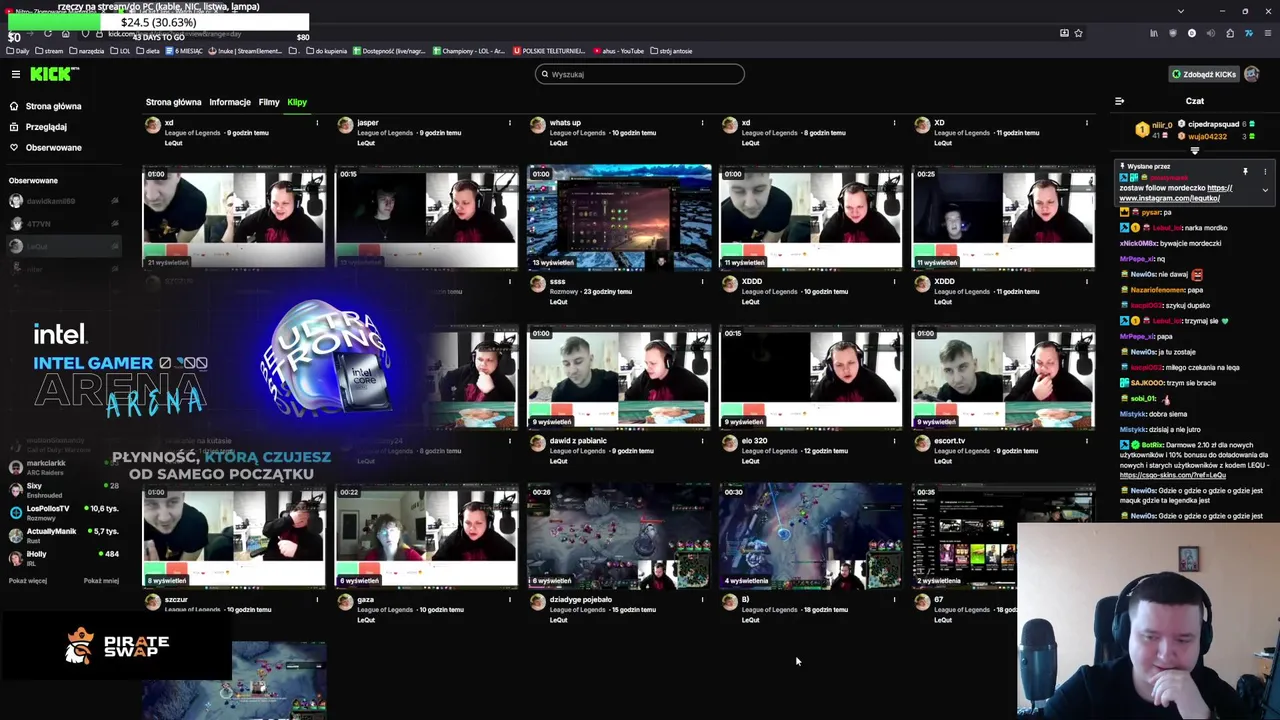Click the whats up clip title

565,123
